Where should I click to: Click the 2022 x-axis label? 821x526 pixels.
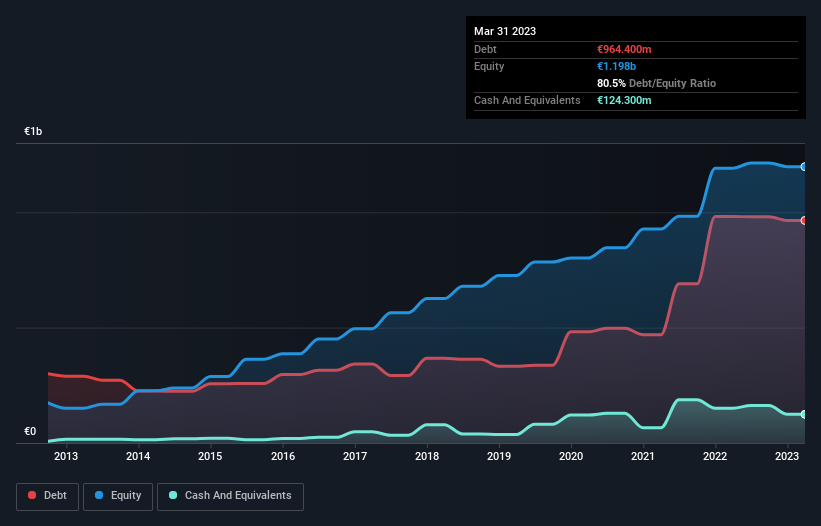[715, 456]
